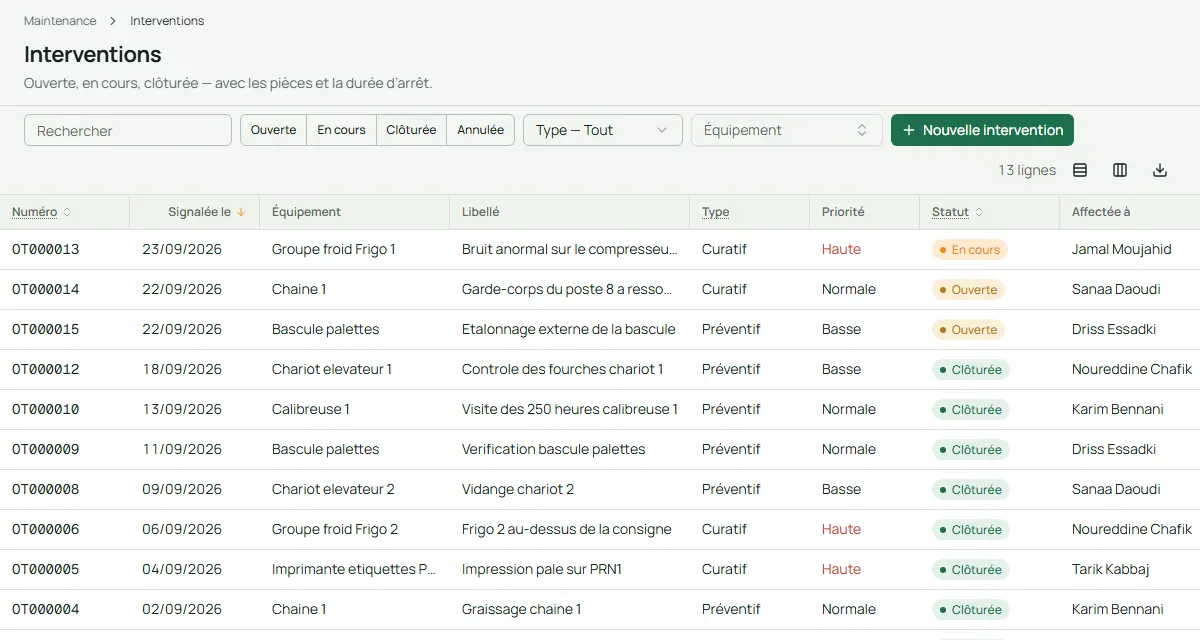
Task: Click Haute priority in the OT000006 row
Action: tap(841, 529)
